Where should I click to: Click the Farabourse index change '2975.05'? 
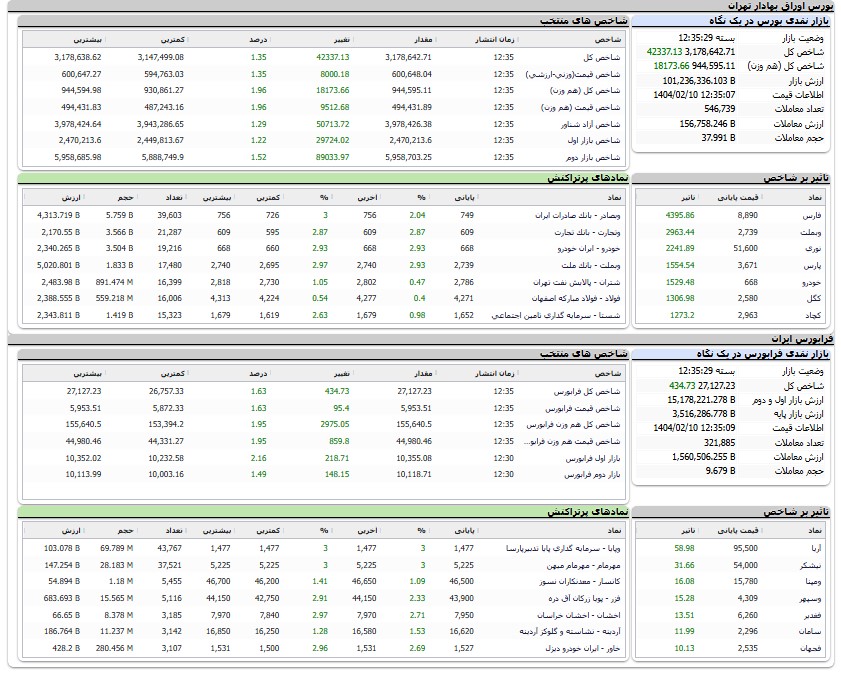[x=335, y=425]
